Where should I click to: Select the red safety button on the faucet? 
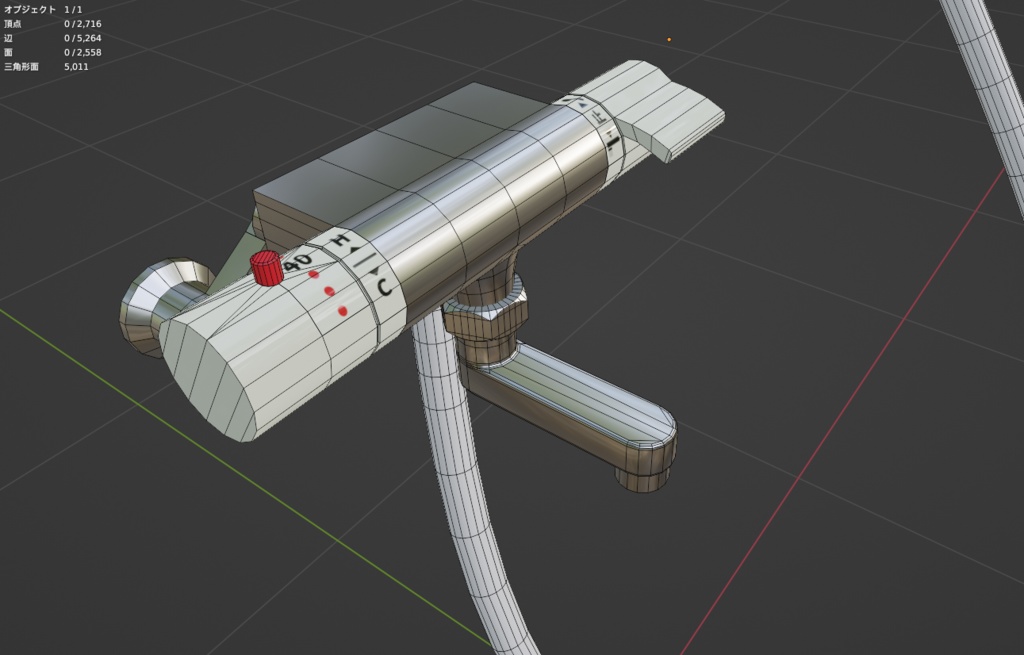pos(266,268)
